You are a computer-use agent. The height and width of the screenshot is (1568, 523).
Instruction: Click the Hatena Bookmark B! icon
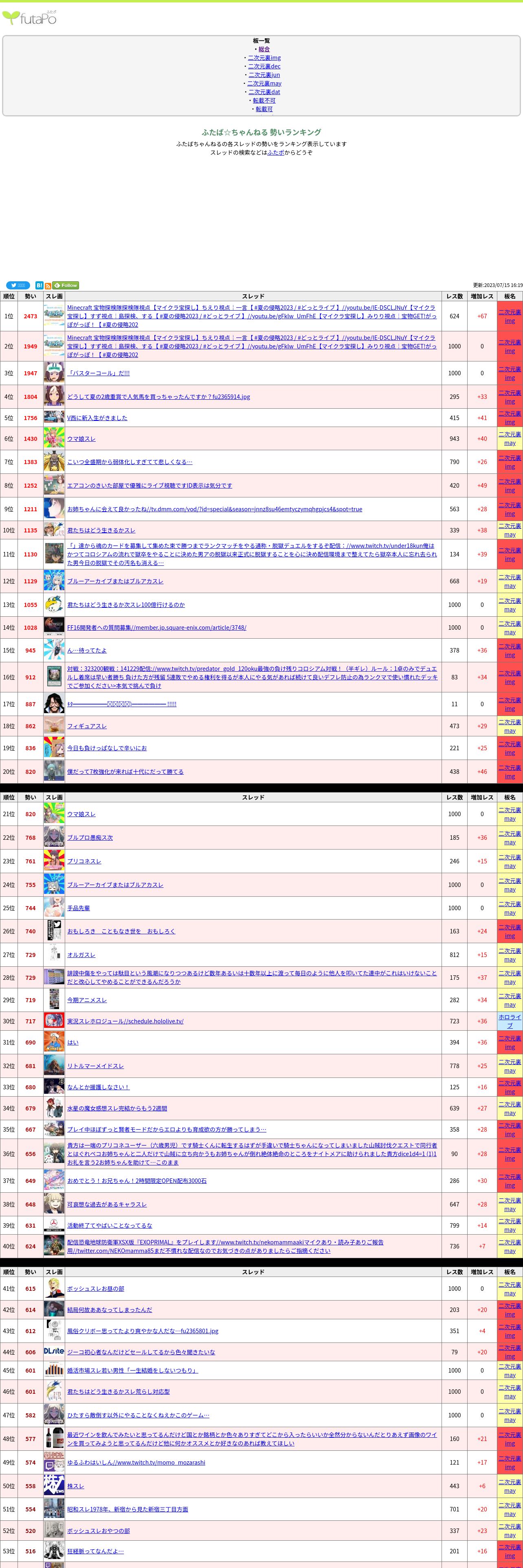(x=39, y=285)
